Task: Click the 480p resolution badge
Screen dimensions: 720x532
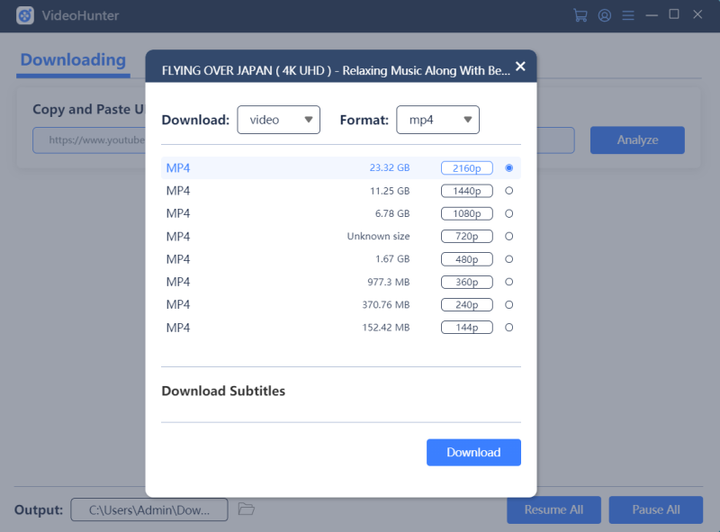Action: [x=467, y=259]
